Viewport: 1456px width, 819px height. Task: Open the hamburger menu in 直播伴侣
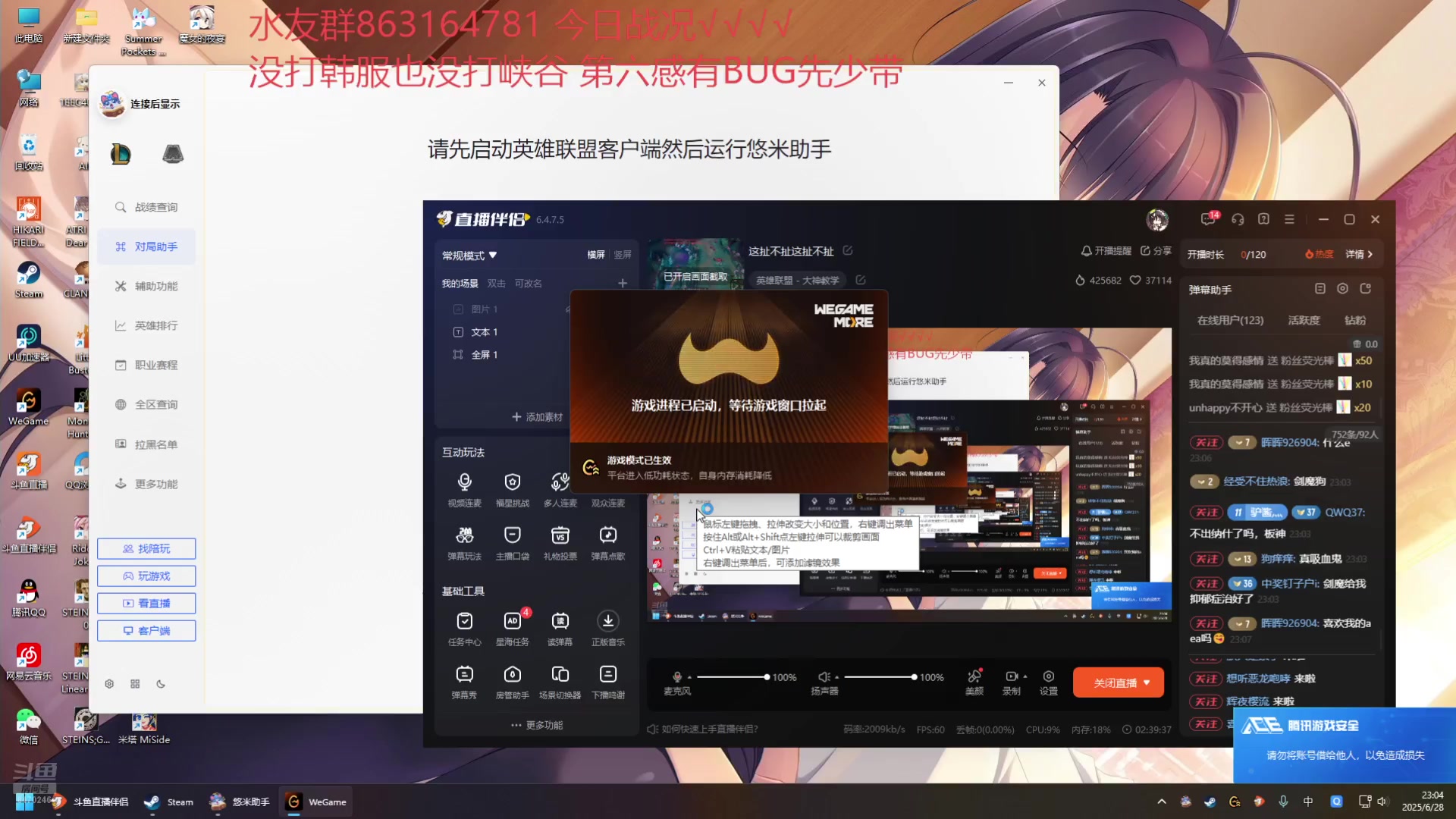pyautogui.click(x=1289, y=219)
